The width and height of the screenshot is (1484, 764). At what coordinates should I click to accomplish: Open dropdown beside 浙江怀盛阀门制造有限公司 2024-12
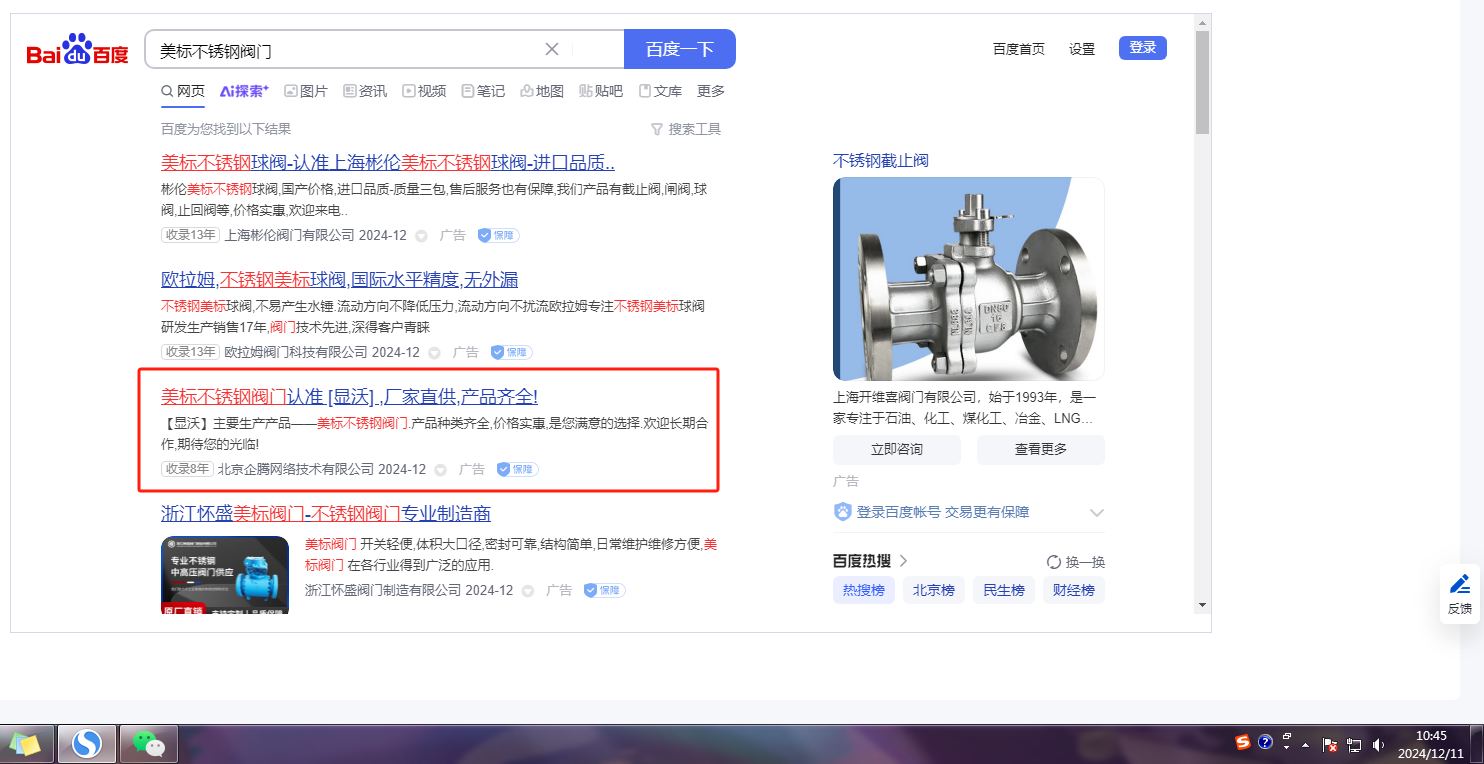click(527, 591)
